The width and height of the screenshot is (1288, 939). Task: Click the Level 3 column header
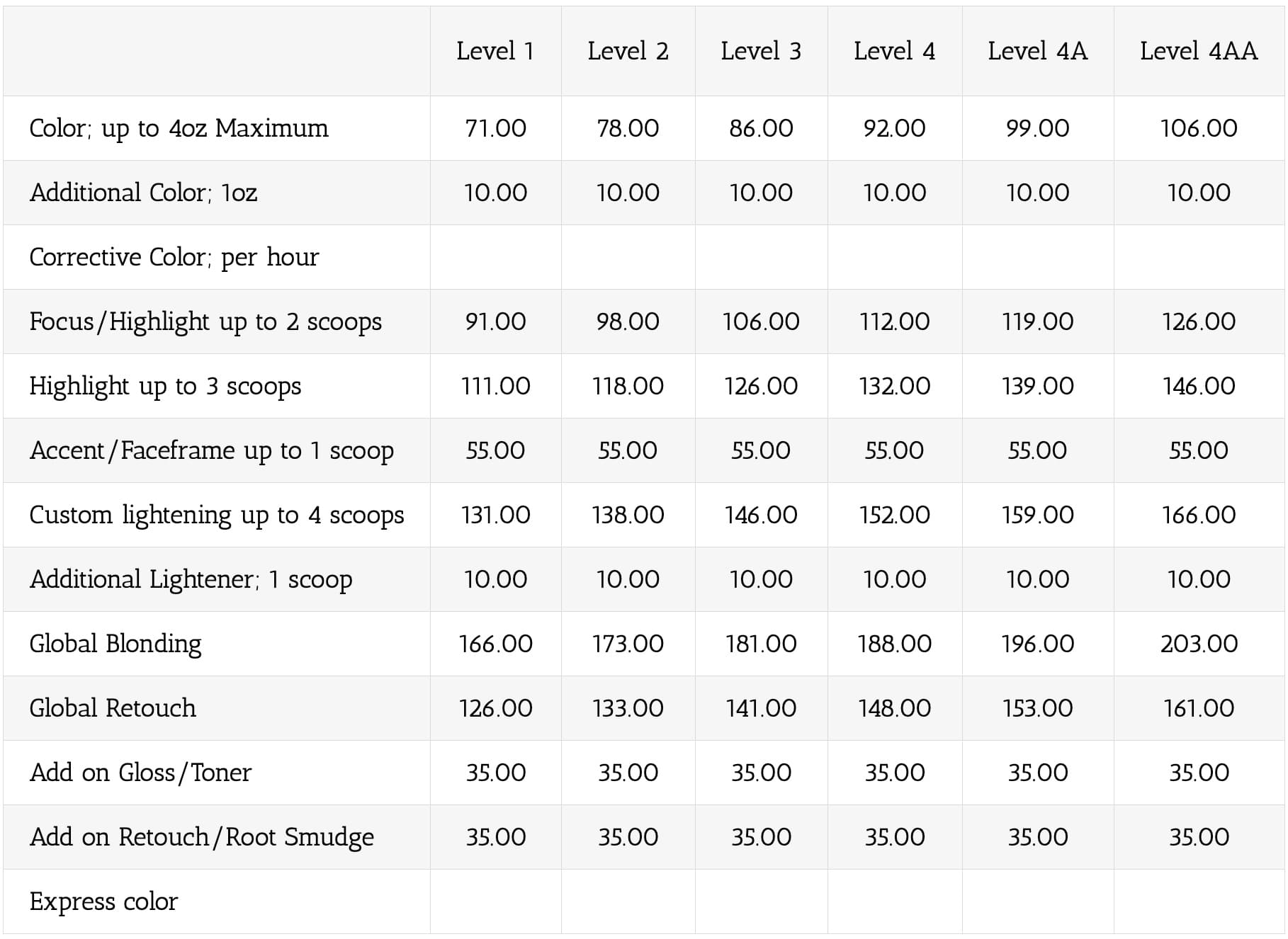pyautogui.click(x=761, y=51)
